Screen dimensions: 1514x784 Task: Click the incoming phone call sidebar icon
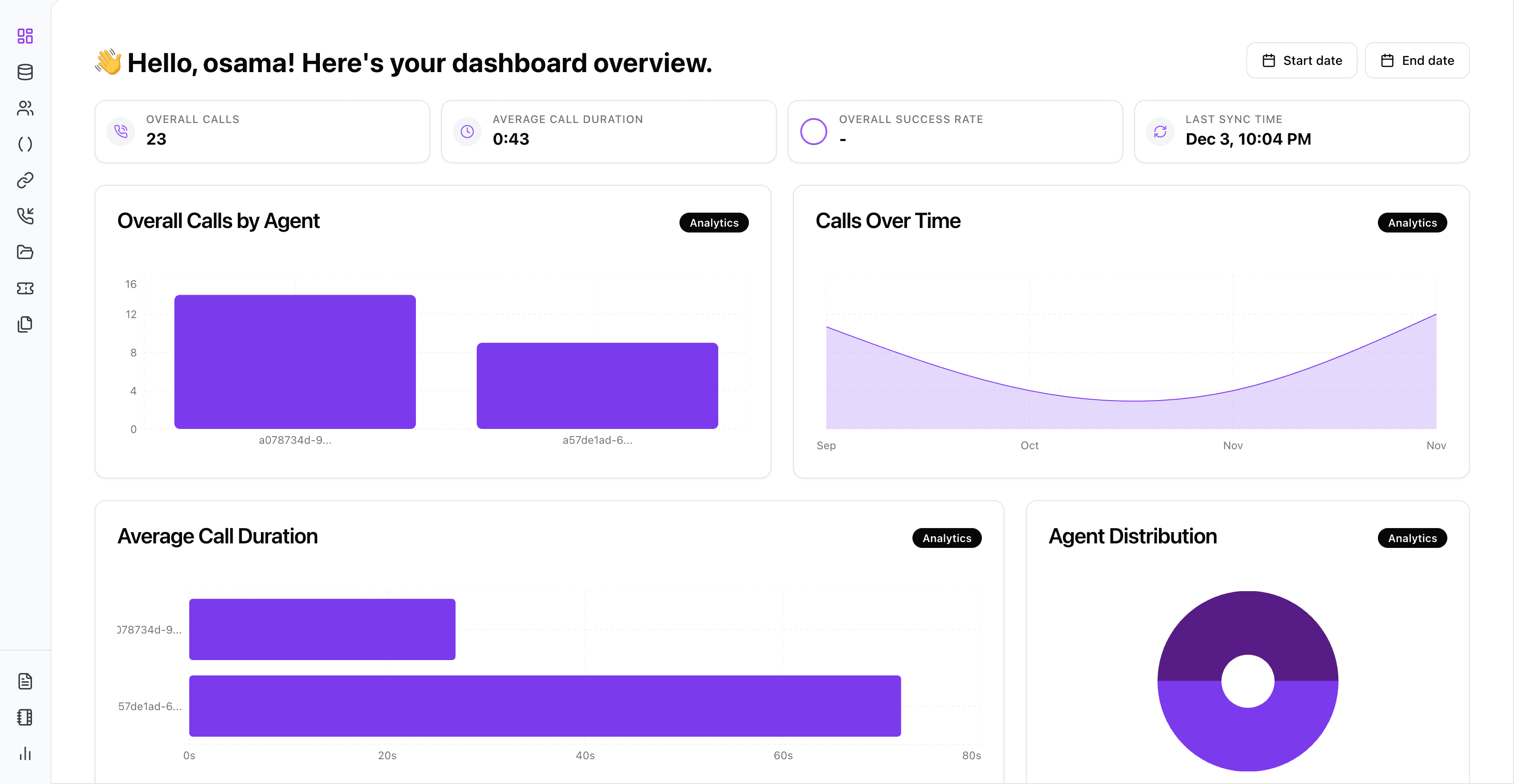click(25, 216)
